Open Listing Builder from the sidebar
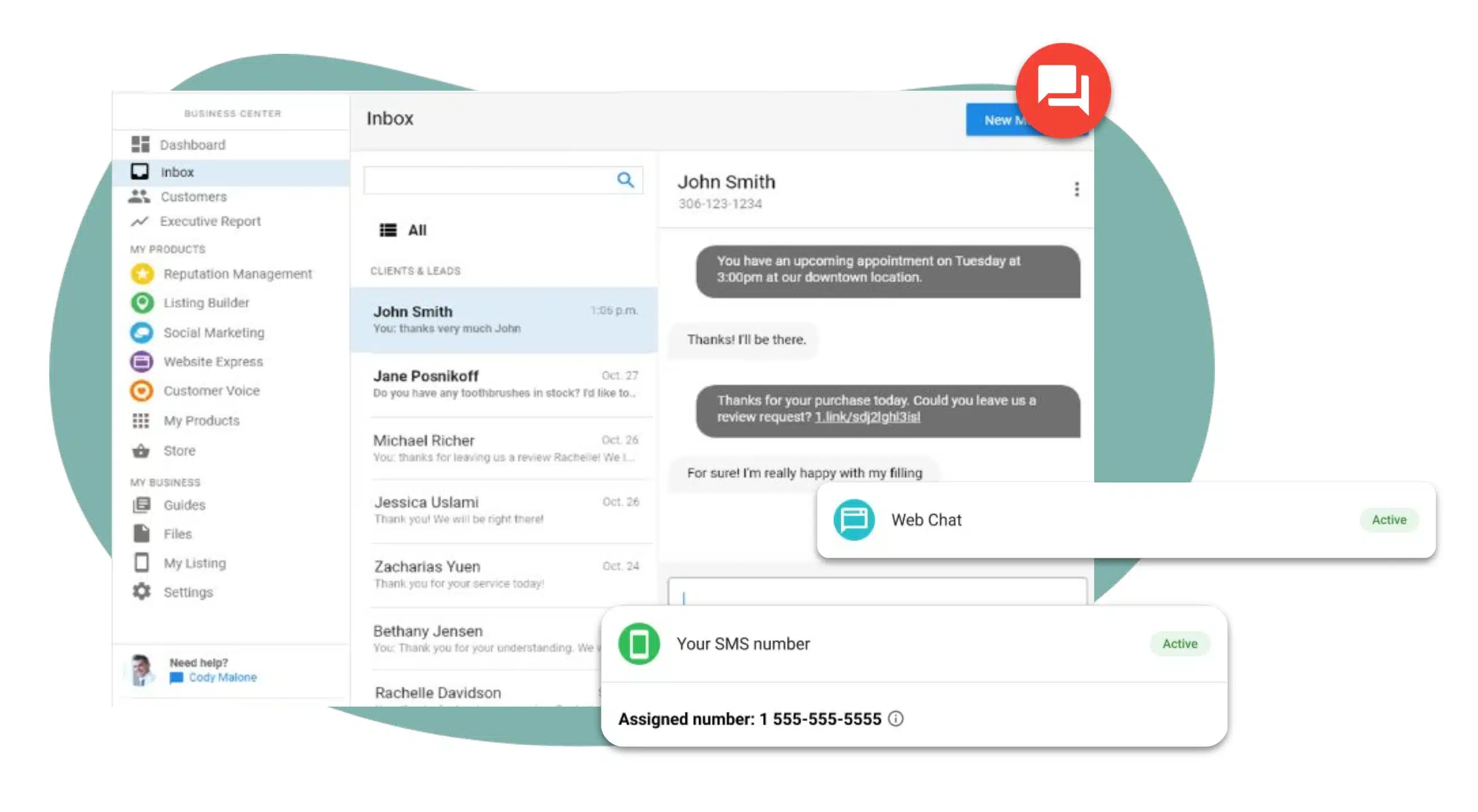The width and height of the screenshot is (1478, 812). click(205, 303)
